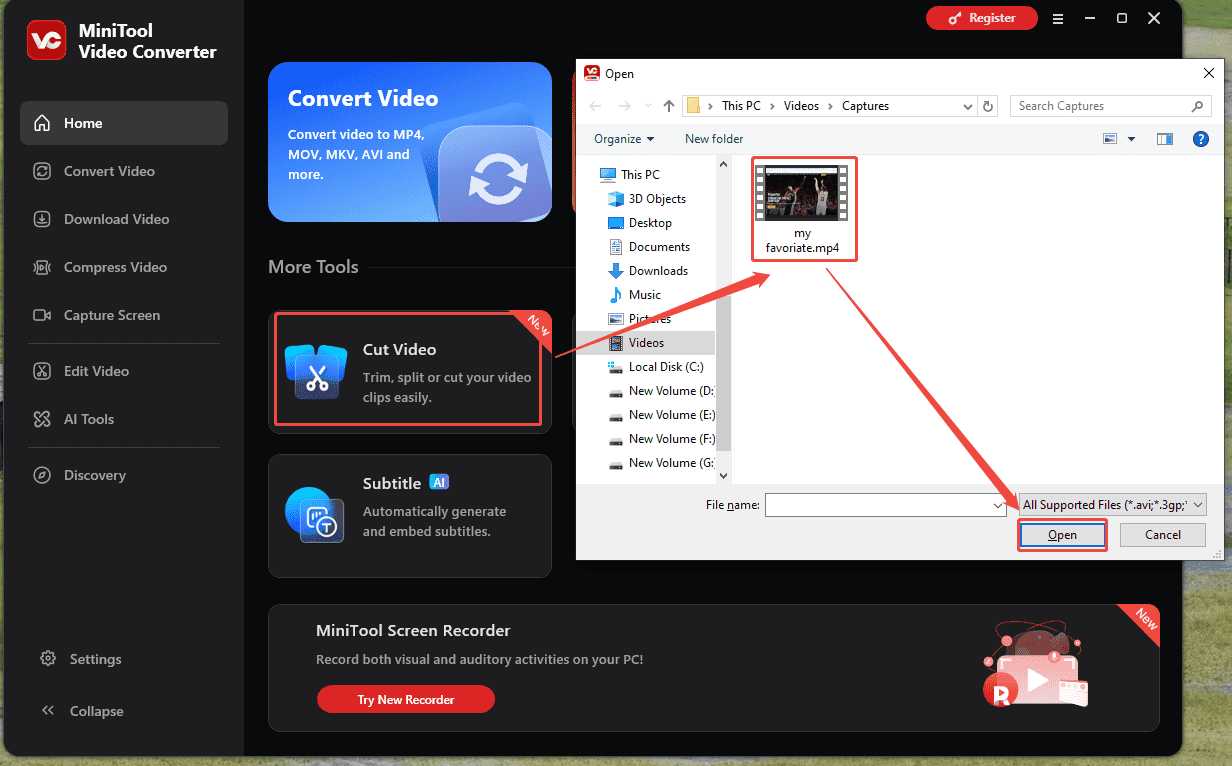Go up one folder level
The height and width of the screenshot is (766, 1232).
(669, 106)
